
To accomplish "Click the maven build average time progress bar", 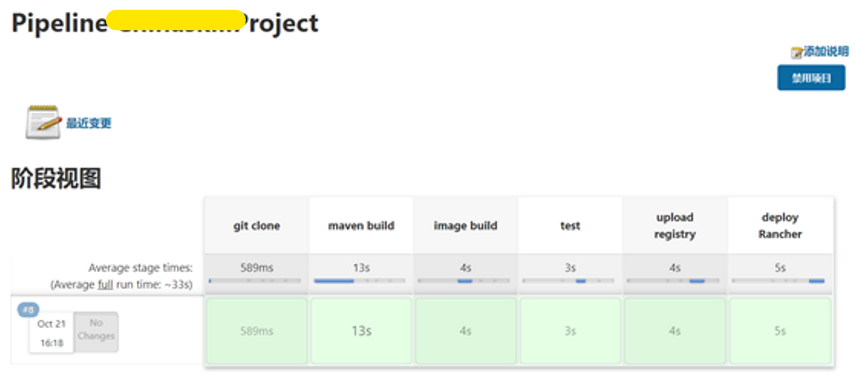I will pyautogui.click(x=359, y=281).
